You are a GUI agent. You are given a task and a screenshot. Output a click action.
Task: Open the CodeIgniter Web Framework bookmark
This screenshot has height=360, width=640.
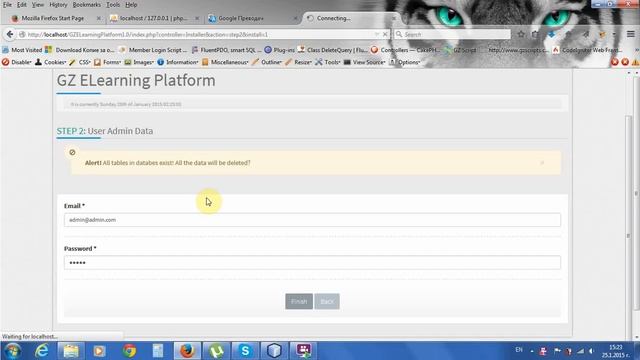click(x=588, y=50)
